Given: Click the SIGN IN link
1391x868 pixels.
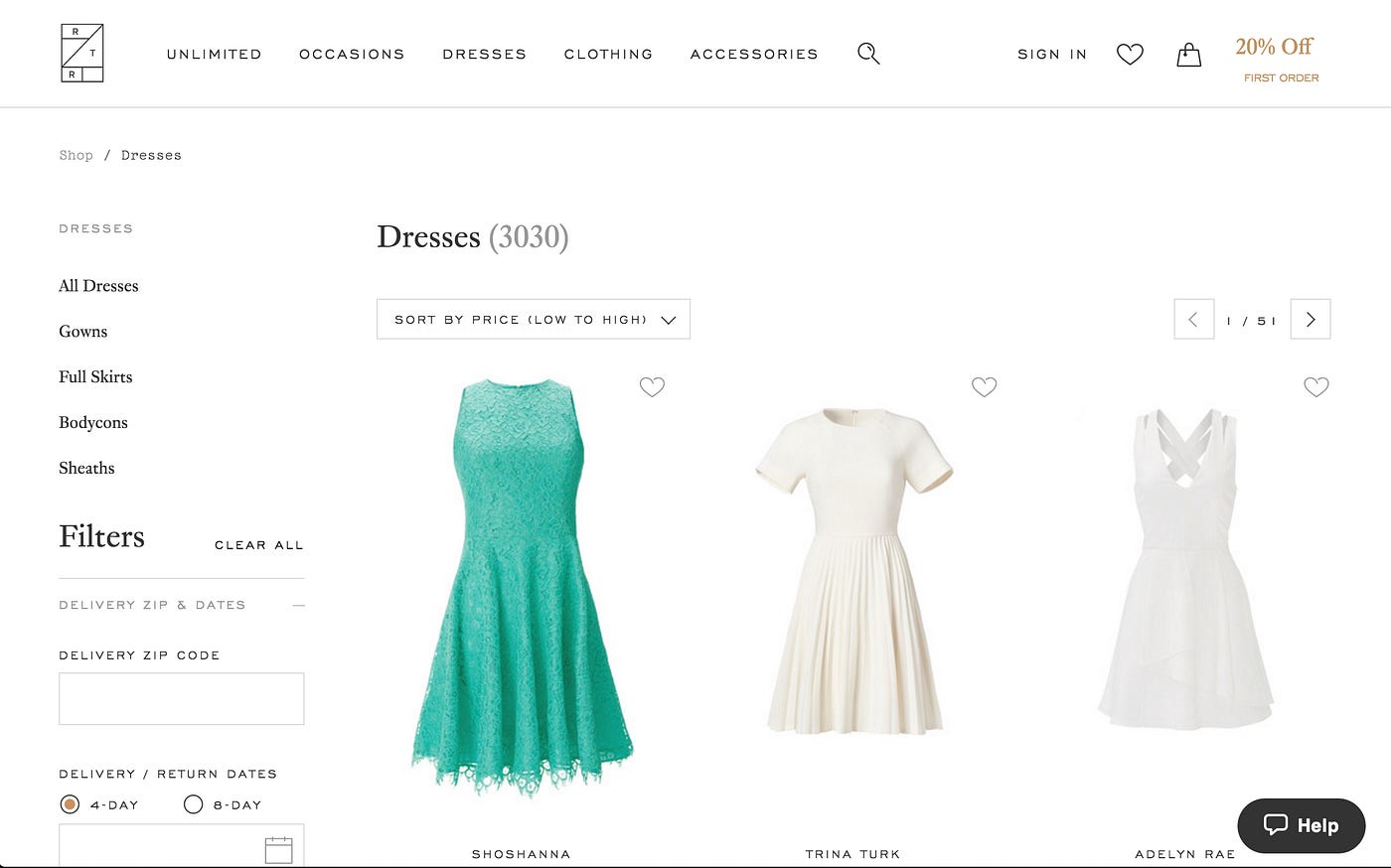Looking at the screenshot, I should pos(1051,55).
